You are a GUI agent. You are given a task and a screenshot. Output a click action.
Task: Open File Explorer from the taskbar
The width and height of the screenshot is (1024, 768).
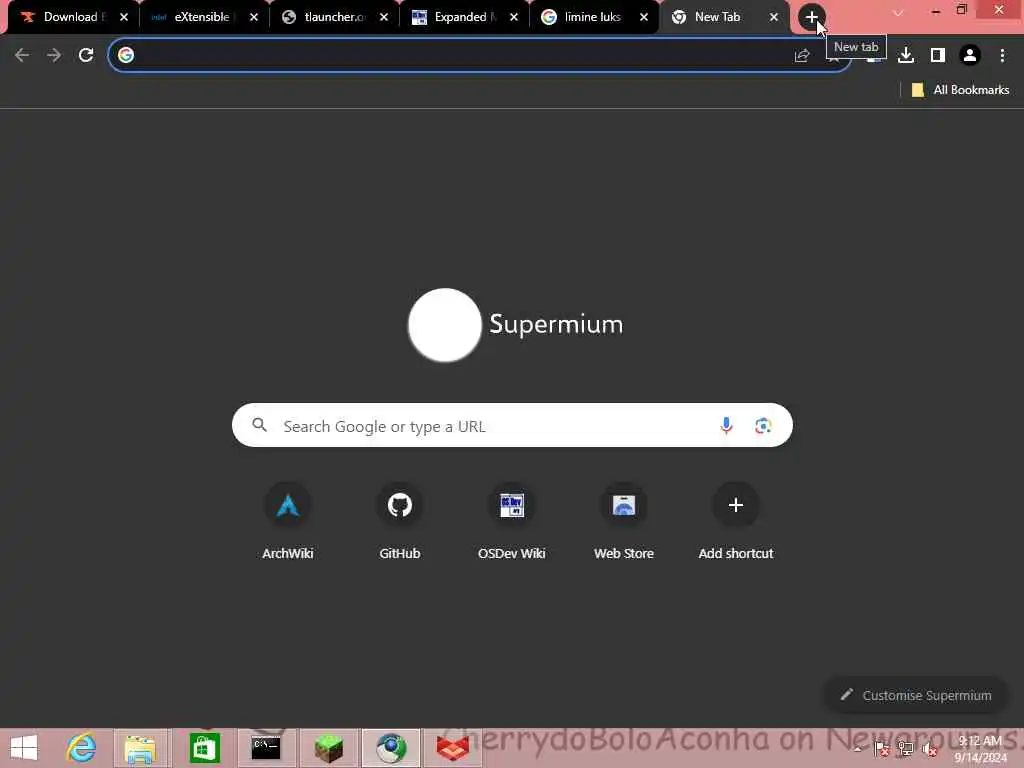tap(140, 748)
